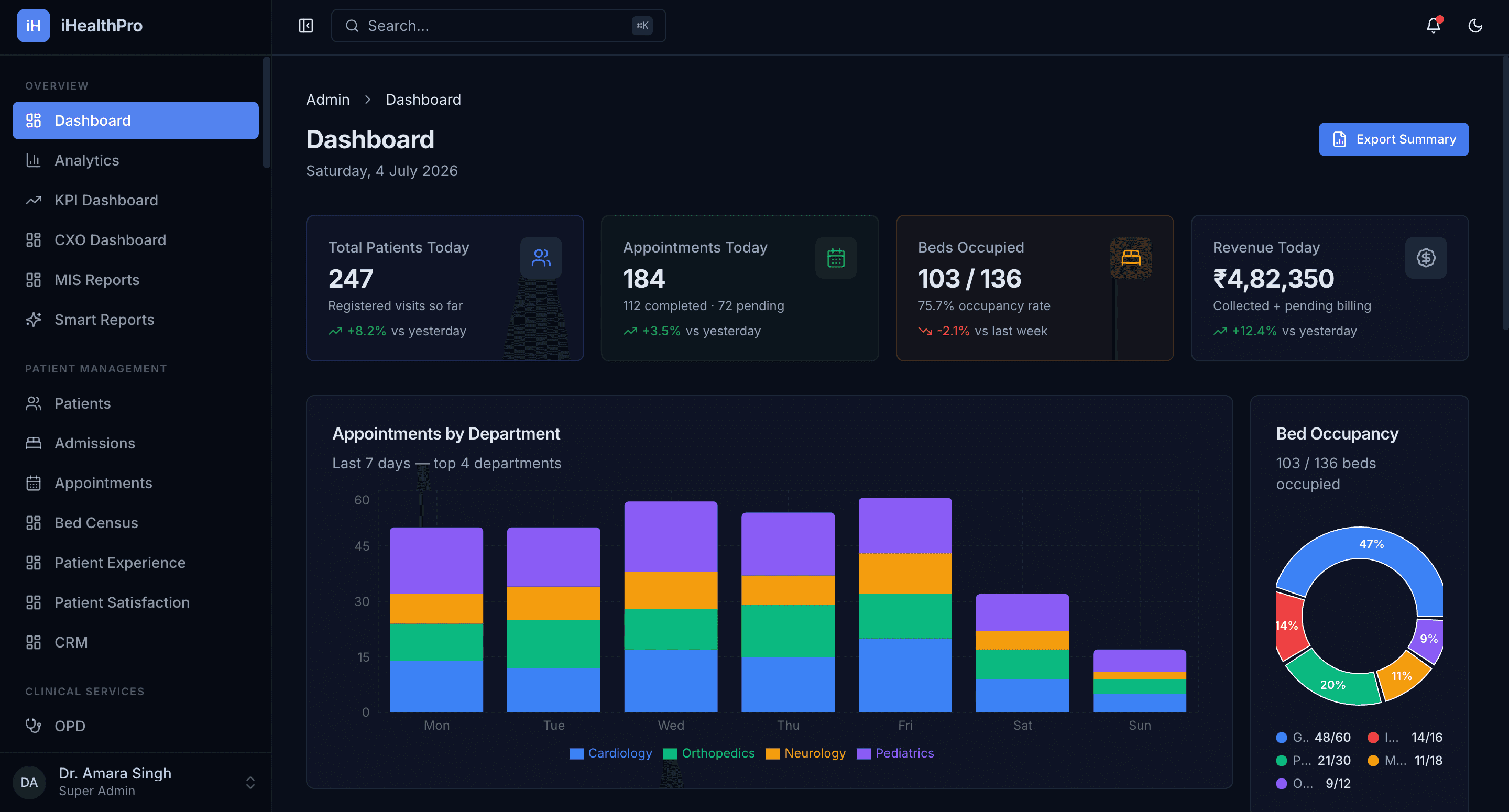
Task: Toggle Cardiology legend swatch
Action: 576,753
